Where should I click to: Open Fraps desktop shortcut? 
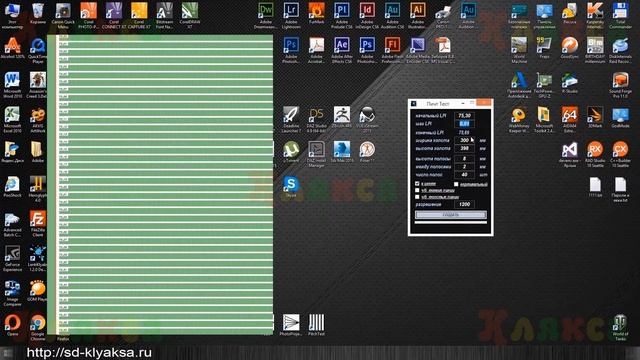(544, 48)
